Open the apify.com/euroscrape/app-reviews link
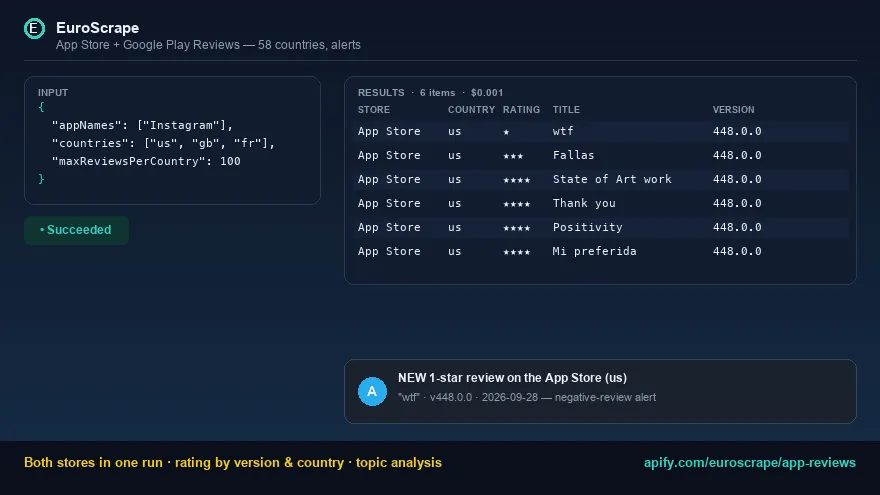Screen dimensions: 880x495 pyautogui.click(x=749, y=462)
